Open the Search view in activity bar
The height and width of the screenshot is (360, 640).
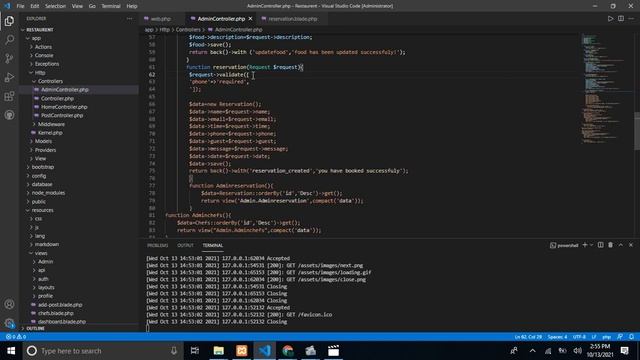[x=9, y=40]
